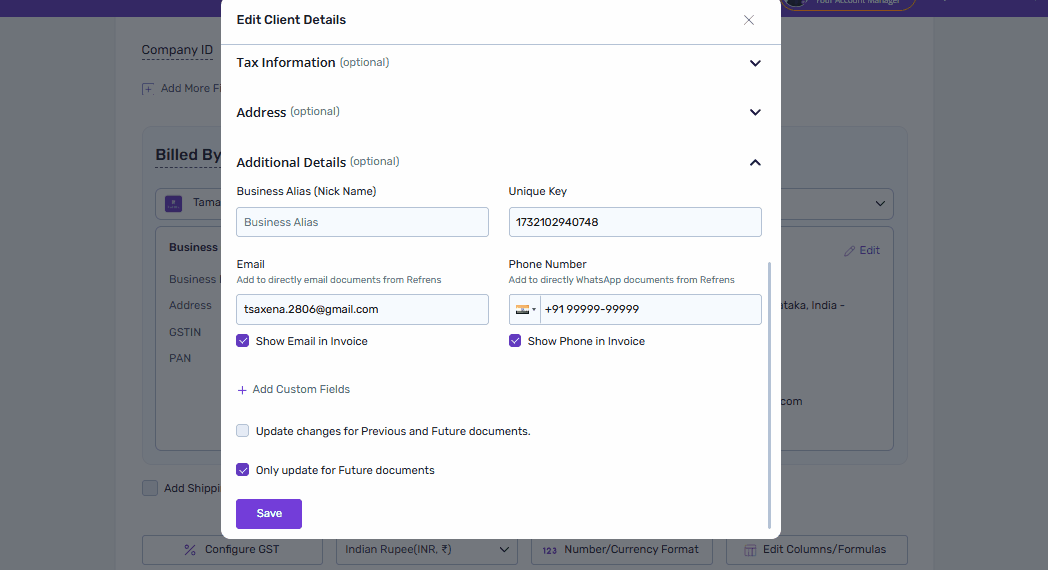This screenshot has width=1048, height=570.
Task: Click the Tax Information heading text
Action: tap(286, 63)
